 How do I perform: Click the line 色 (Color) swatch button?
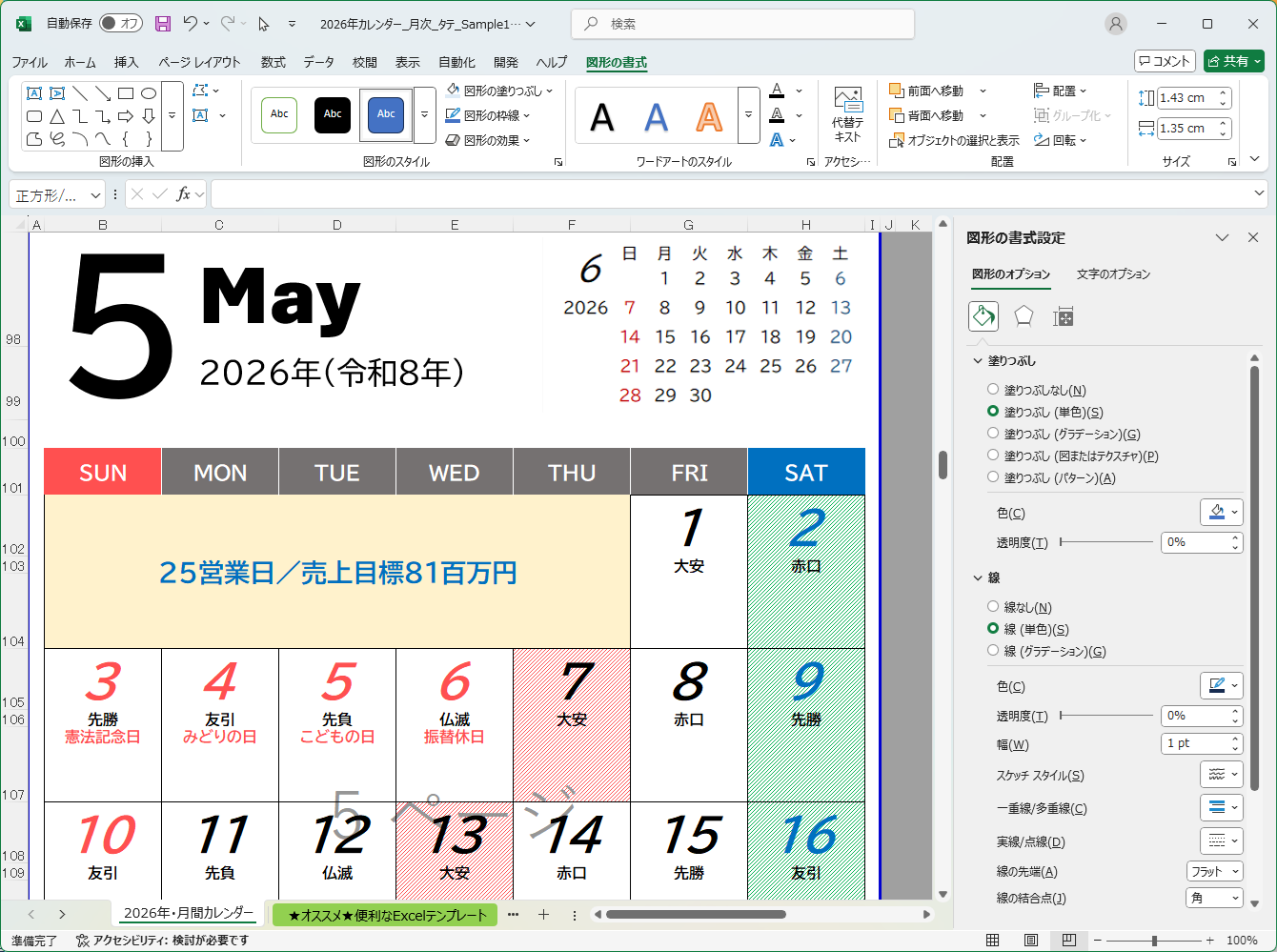(x=1222, y=685)
